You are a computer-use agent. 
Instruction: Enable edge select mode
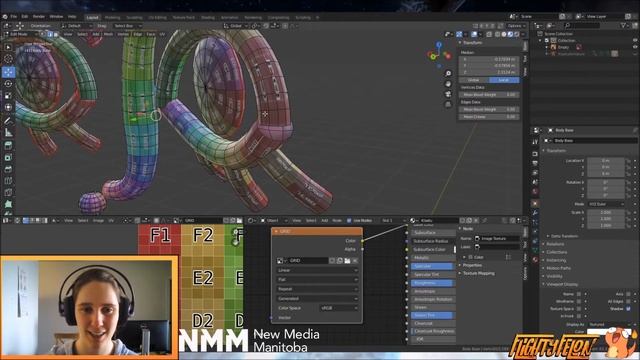pos(50,34)
